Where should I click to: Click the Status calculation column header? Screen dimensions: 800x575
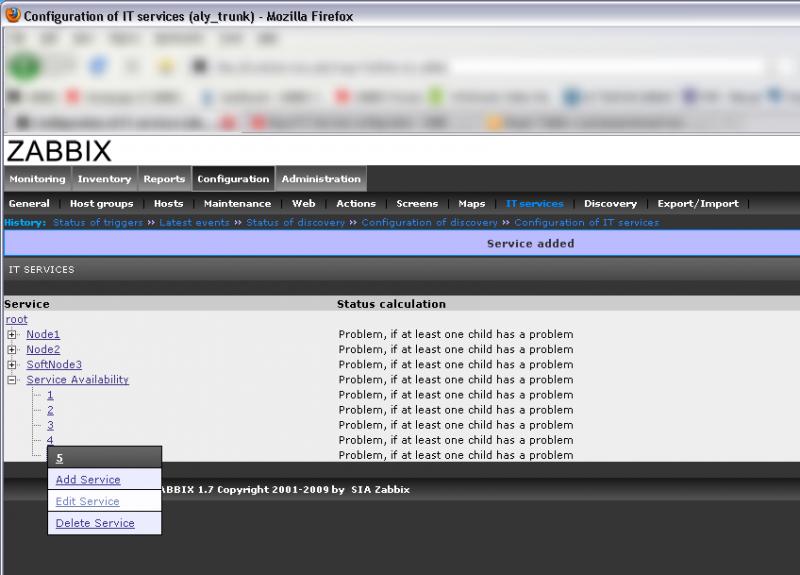391,305
